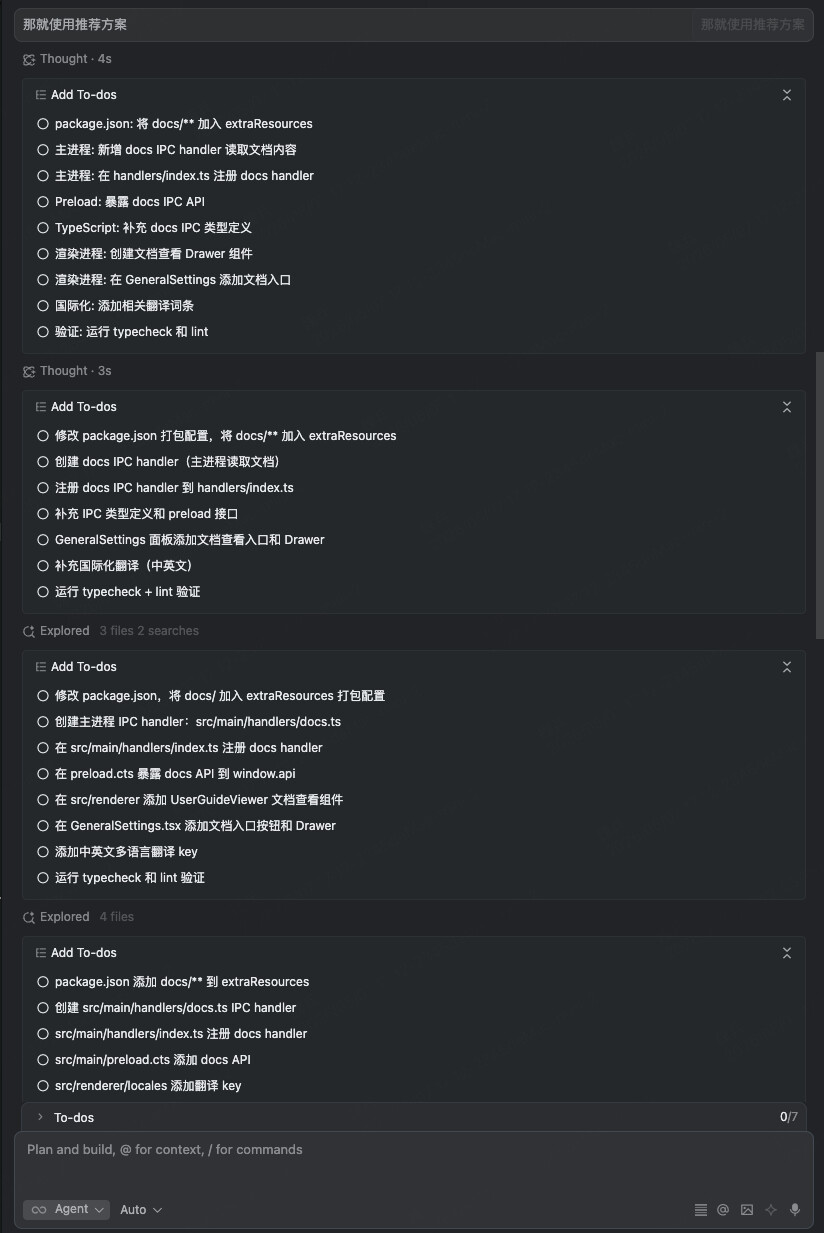Open the Agent mode dropdown

coord(67,1209)
